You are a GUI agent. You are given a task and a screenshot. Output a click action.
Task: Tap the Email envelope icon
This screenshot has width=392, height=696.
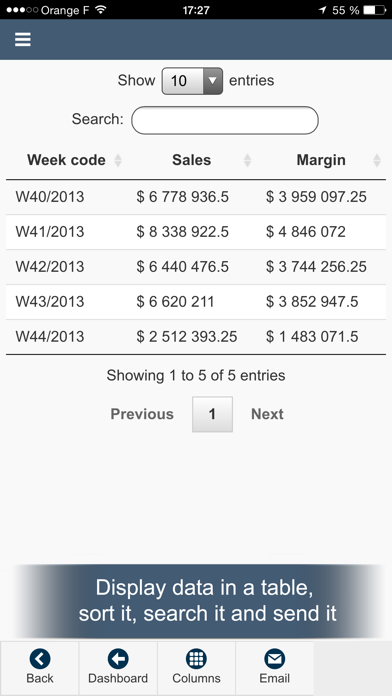tap(274, 659)
